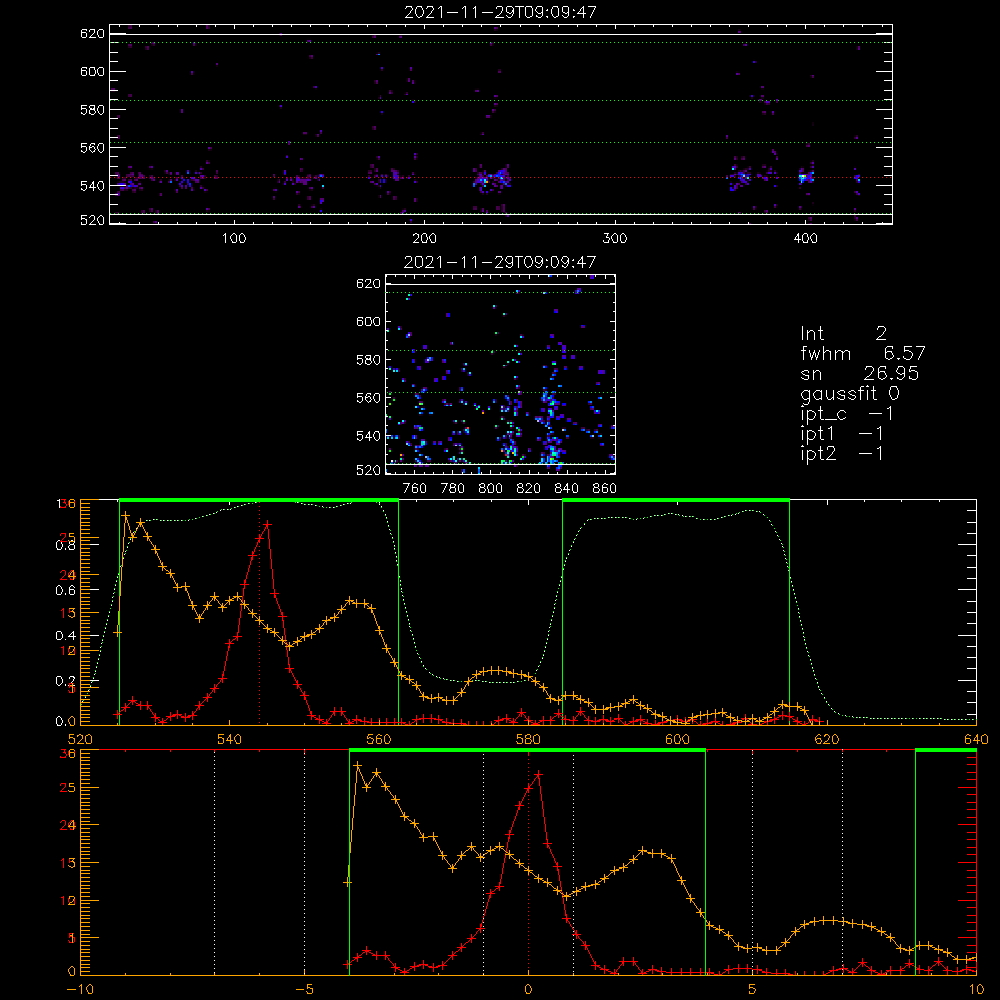Click x-axis label 800 on middle plot
1000x1000 pixels.
point(490,489)
